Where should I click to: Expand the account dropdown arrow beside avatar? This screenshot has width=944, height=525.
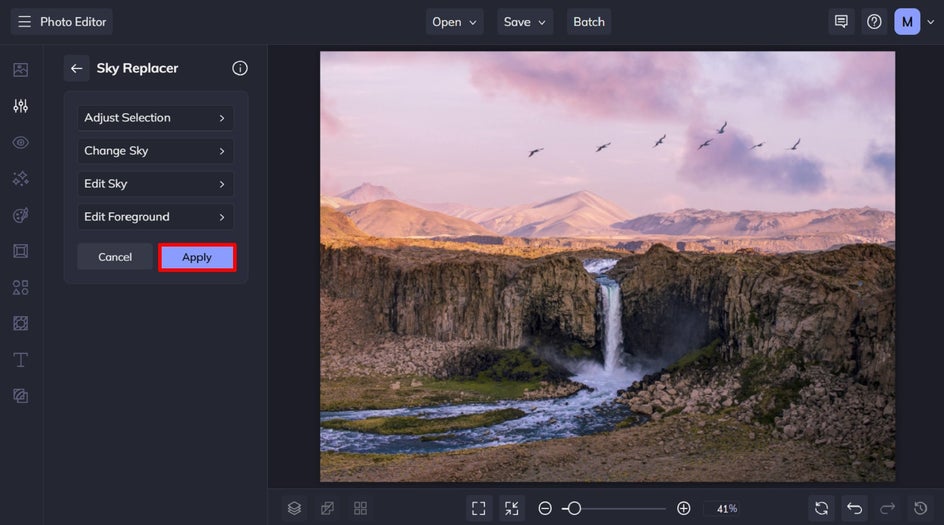(x=931, y=22)
